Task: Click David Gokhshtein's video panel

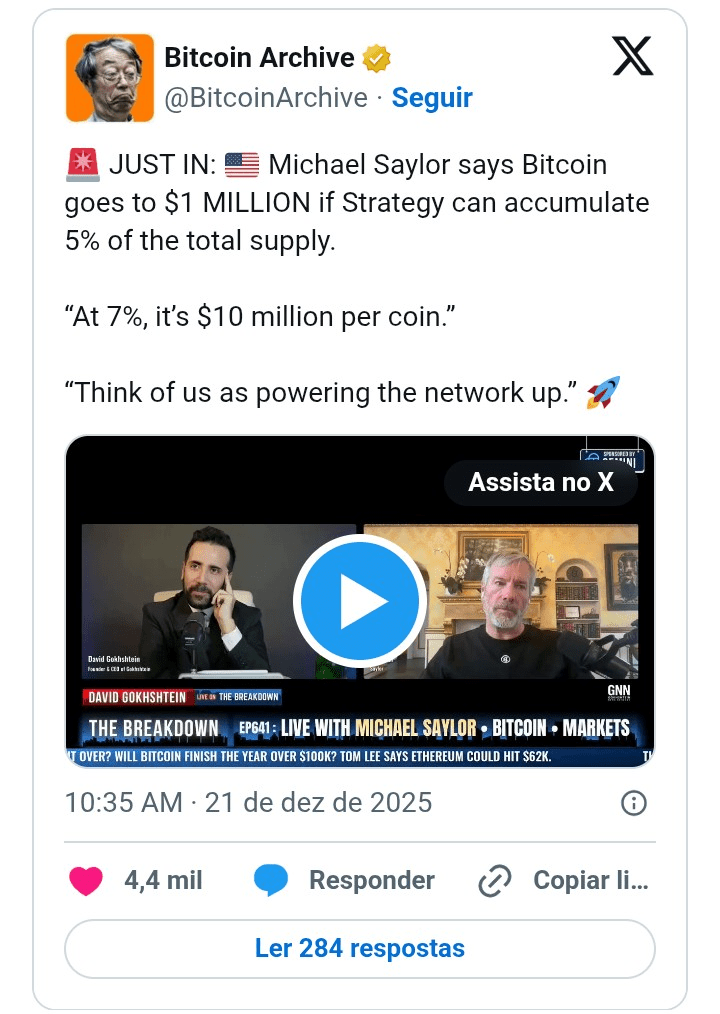Action: [x=190, y=600]
